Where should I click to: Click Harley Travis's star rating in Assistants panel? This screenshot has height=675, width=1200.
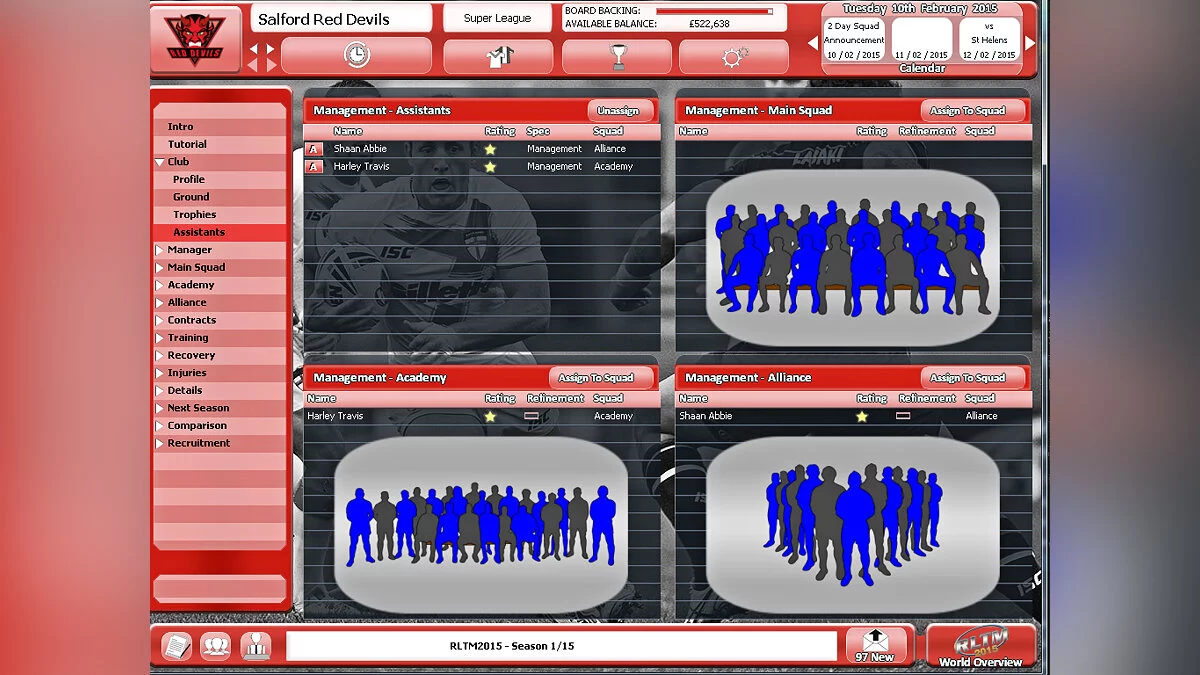click(x=490, y=167)
